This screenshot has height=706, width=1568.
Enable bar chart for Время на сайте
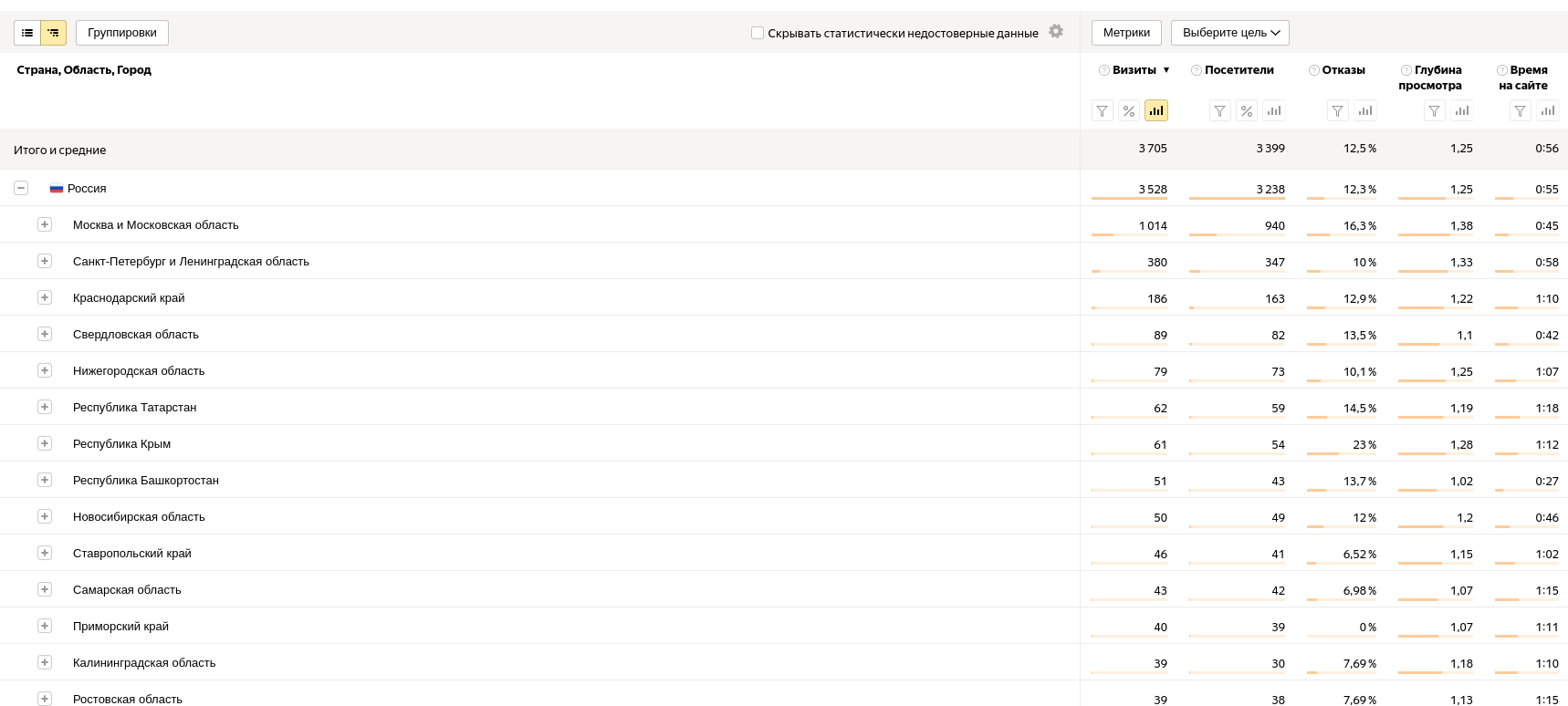click(x=1548, y=111)
